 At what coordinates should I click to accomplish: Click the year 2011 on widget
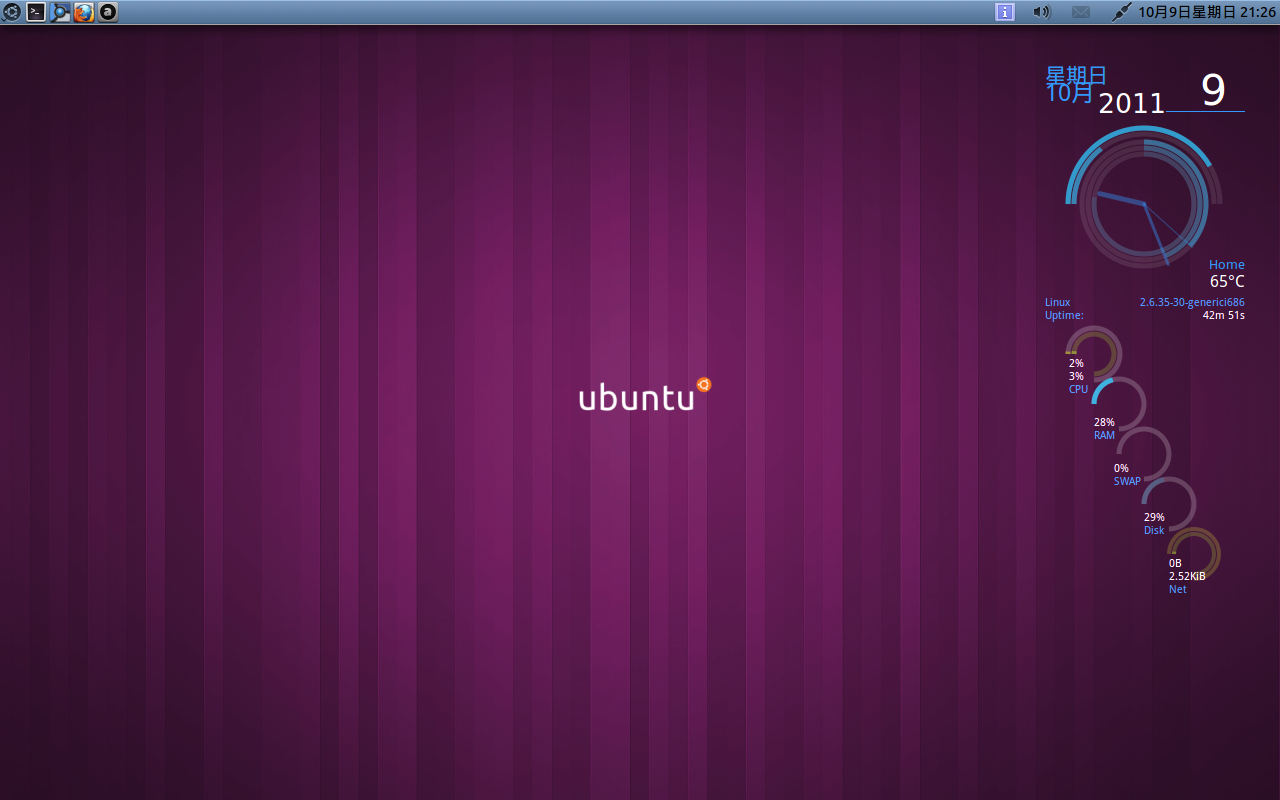pos(1132,103)
